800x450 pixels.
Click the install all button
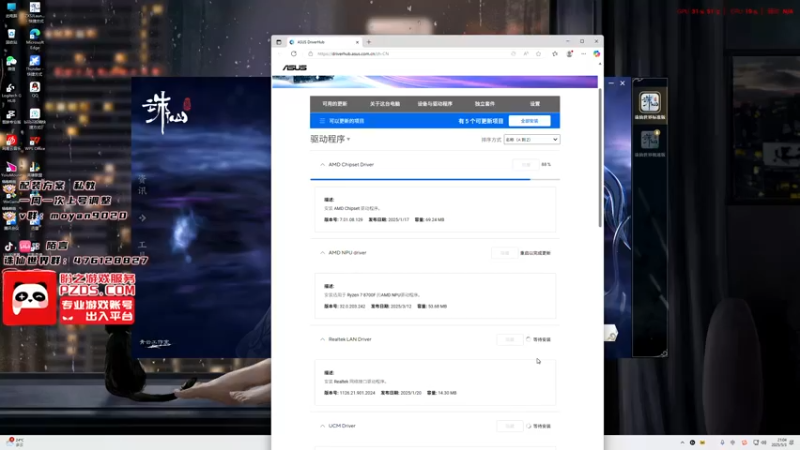point(529,121)
